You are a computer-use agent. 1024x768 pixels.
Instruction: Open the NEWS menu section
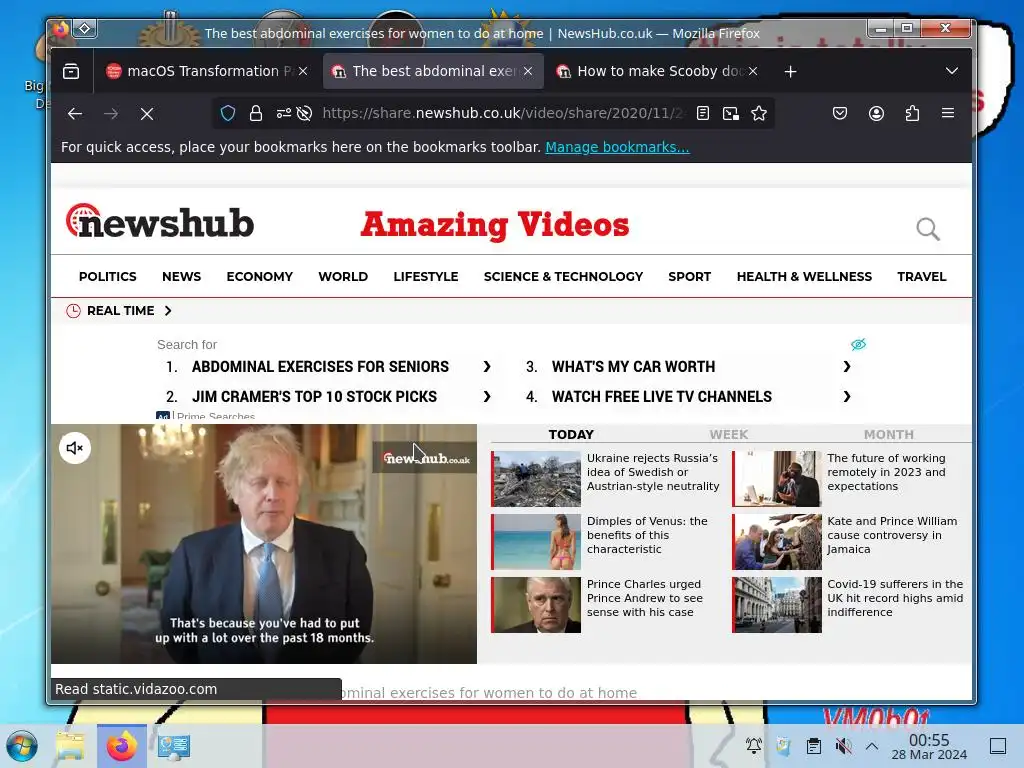(x=182, y=277)
